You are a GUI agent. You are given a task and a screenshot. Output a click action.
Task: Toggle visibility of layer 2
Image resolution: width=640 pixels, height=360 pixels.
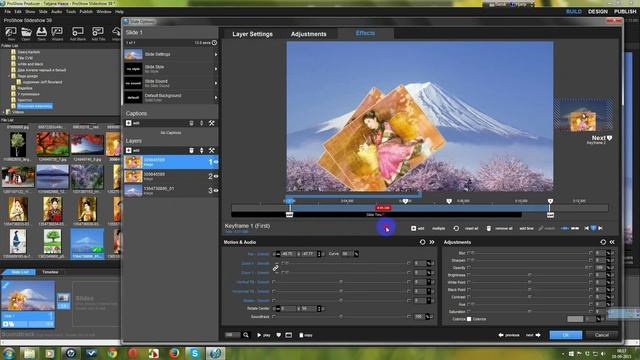pyautogui.click(x=216, y=176)
